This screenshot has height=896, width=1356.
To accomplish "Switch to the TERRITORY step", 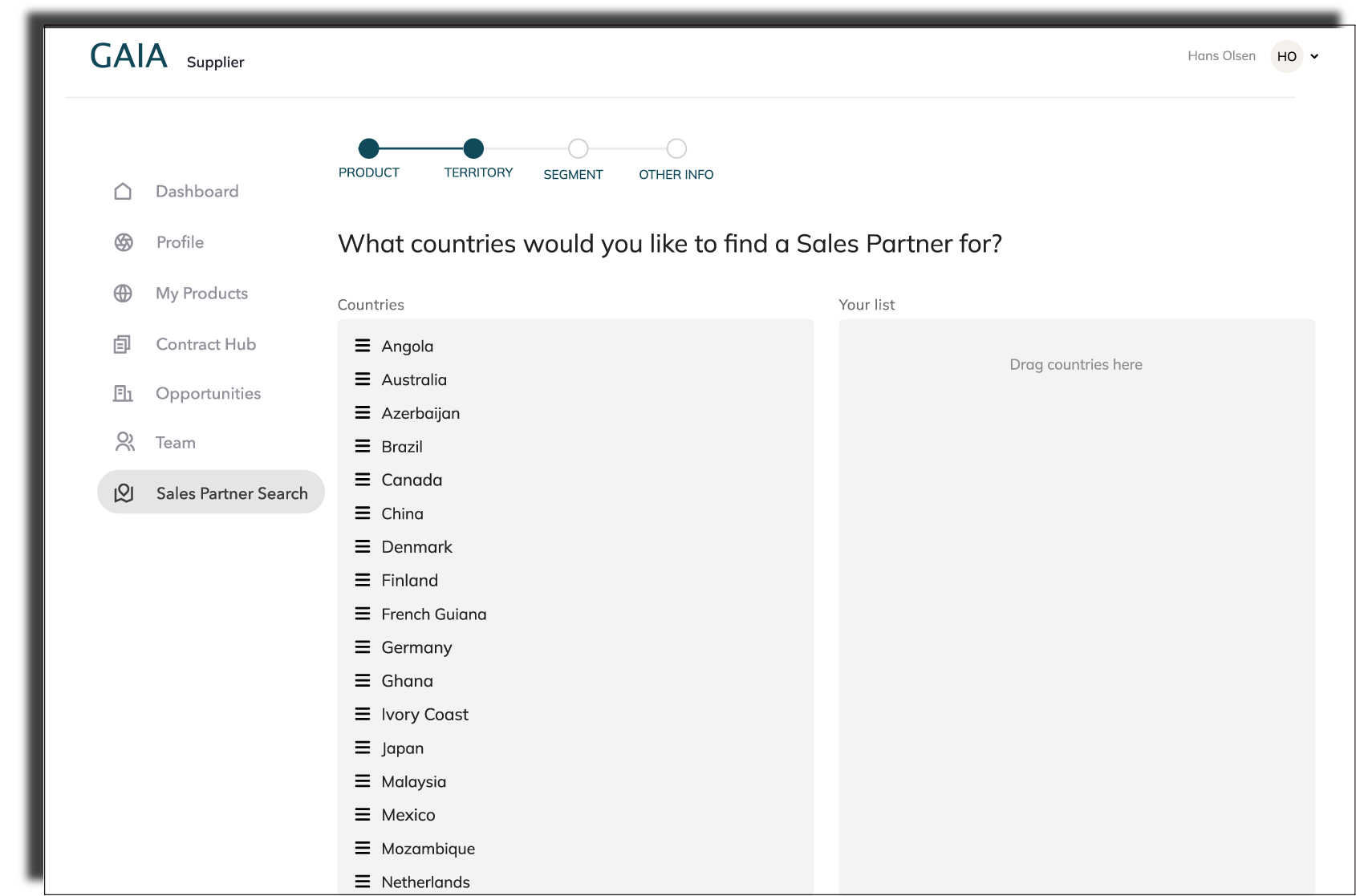I will 473,148.
